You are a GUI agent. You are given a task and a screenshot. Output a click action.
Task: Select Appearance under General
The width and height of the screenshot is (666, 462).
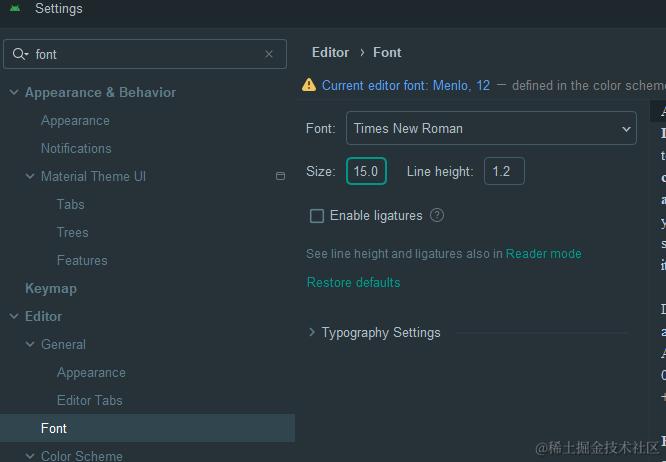[91, 372]
